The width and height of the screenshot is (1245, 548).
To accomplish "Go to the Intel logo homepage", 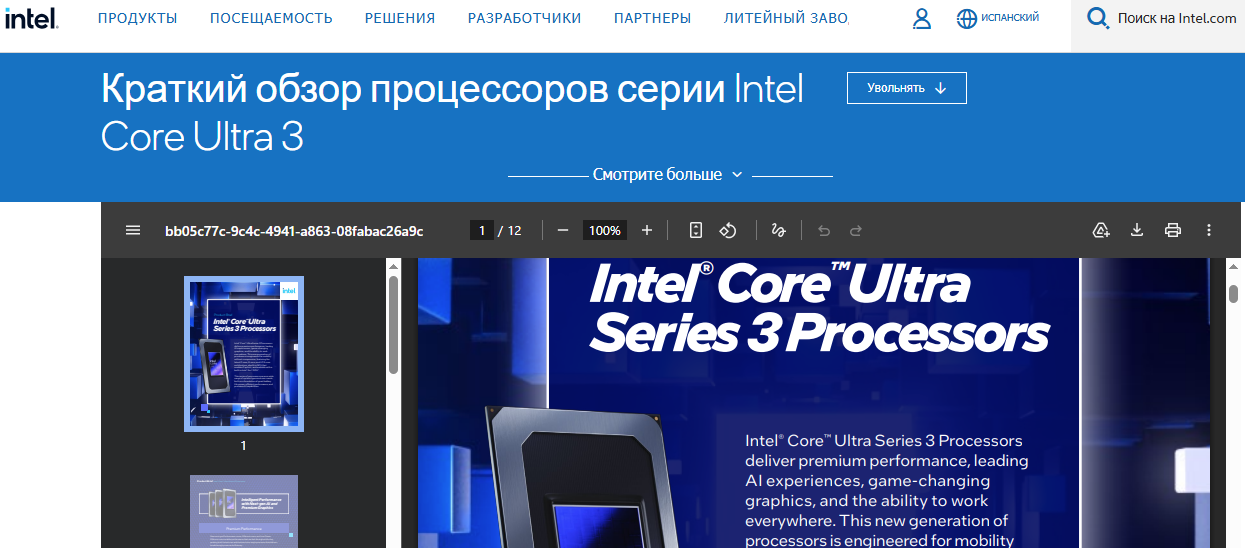I will point(30,18).
